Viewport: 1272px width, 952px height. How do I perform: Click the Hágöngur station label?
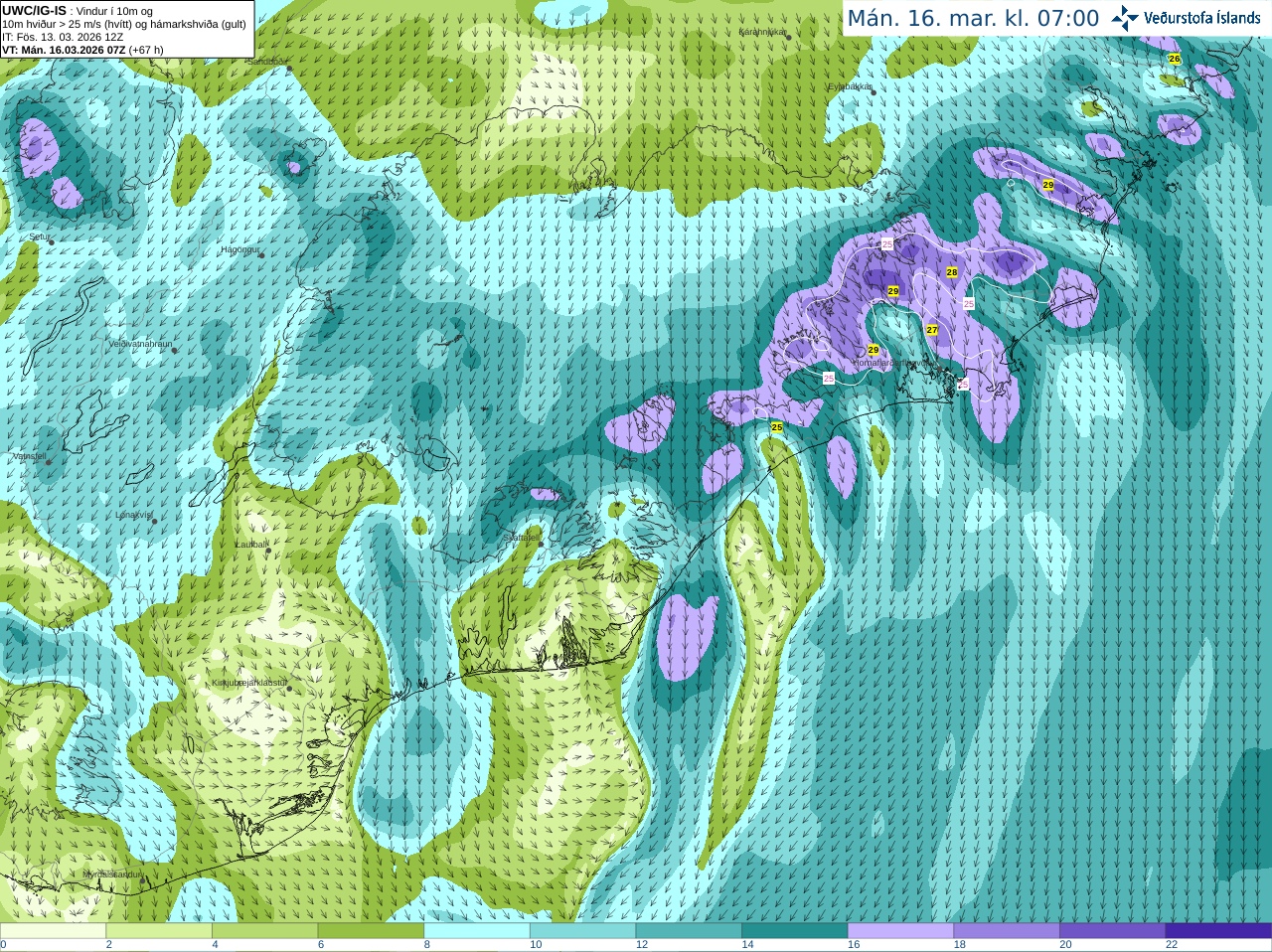click(239, 249)
